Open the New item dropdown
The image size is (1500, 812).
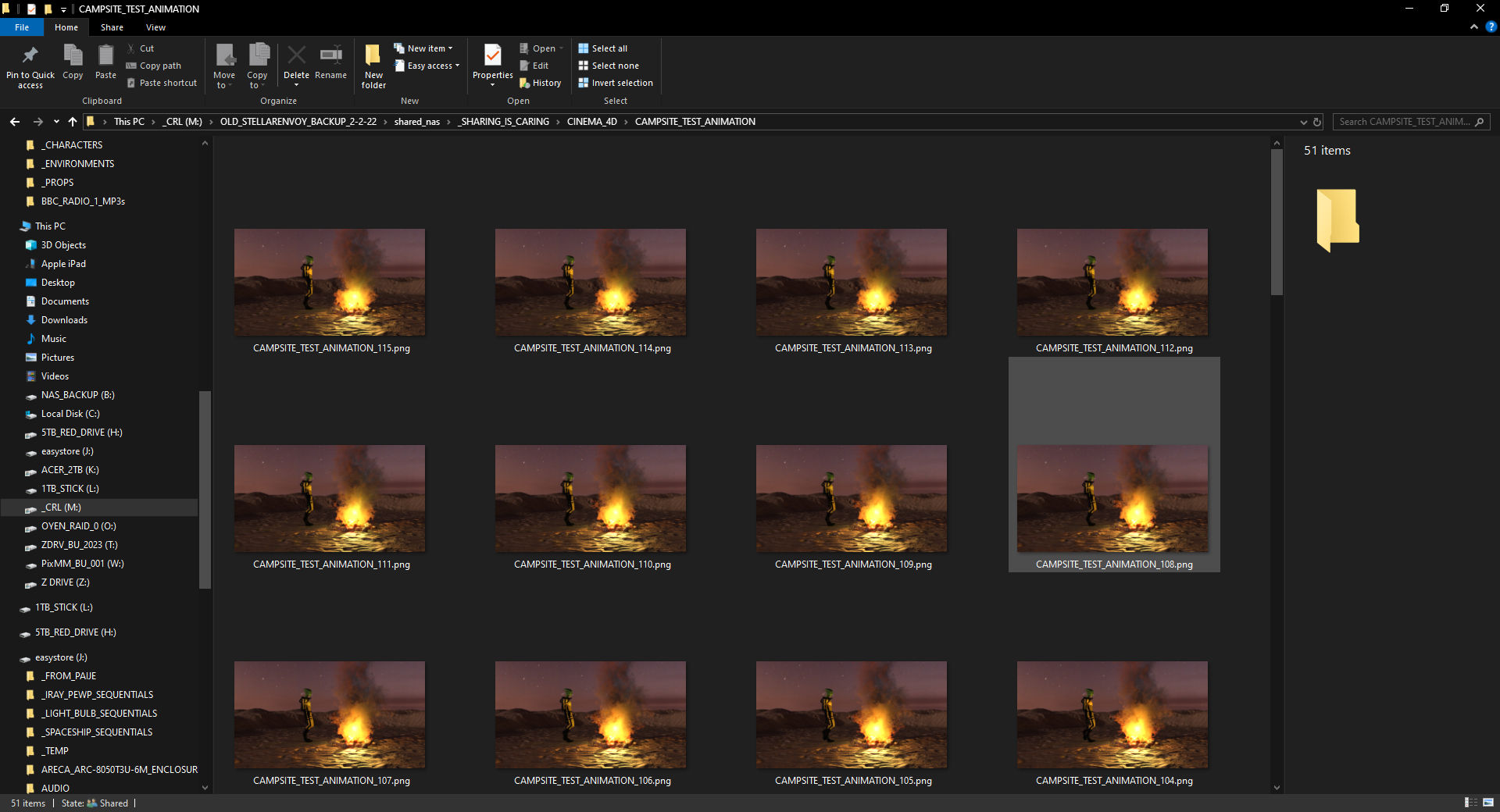click(x=423, y=48)
